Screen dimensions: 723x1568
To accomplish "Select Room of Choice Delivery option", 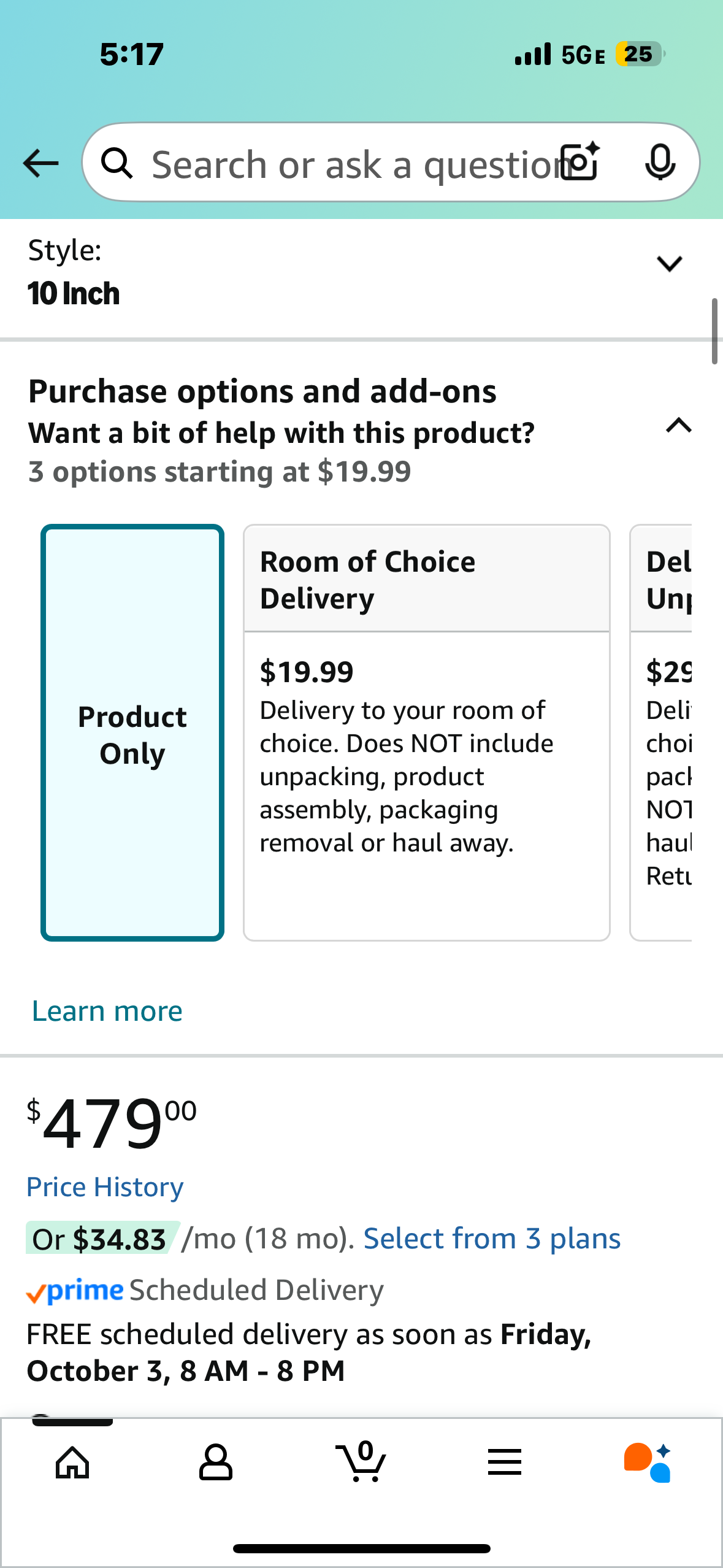I will coord(427,733).
